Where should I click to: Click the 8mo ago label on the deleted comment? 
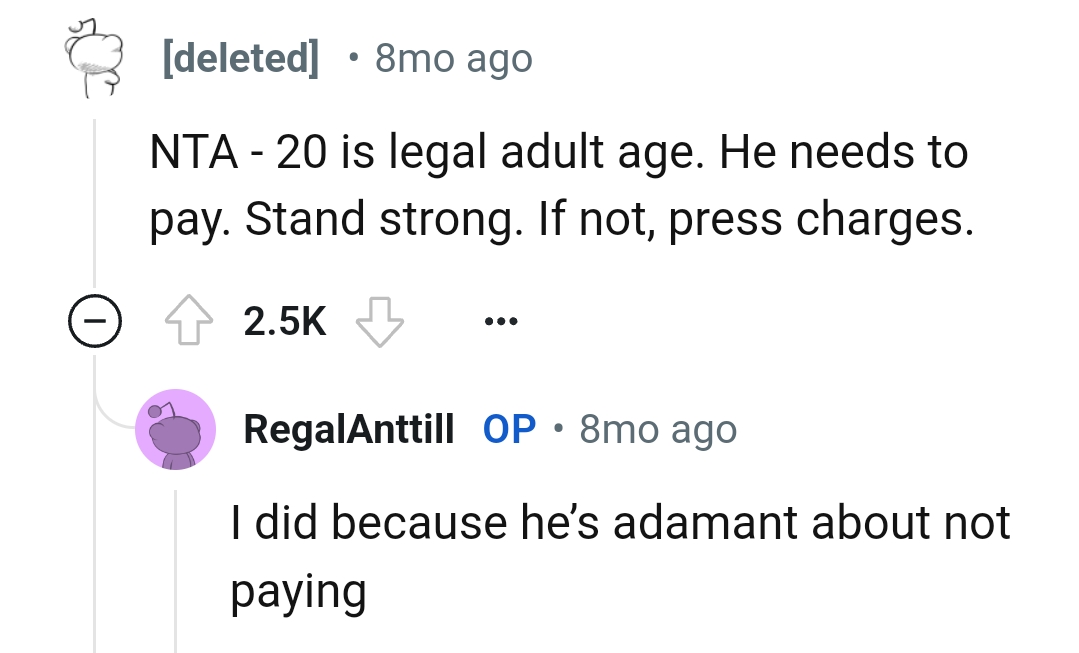(x=452, y=57)
